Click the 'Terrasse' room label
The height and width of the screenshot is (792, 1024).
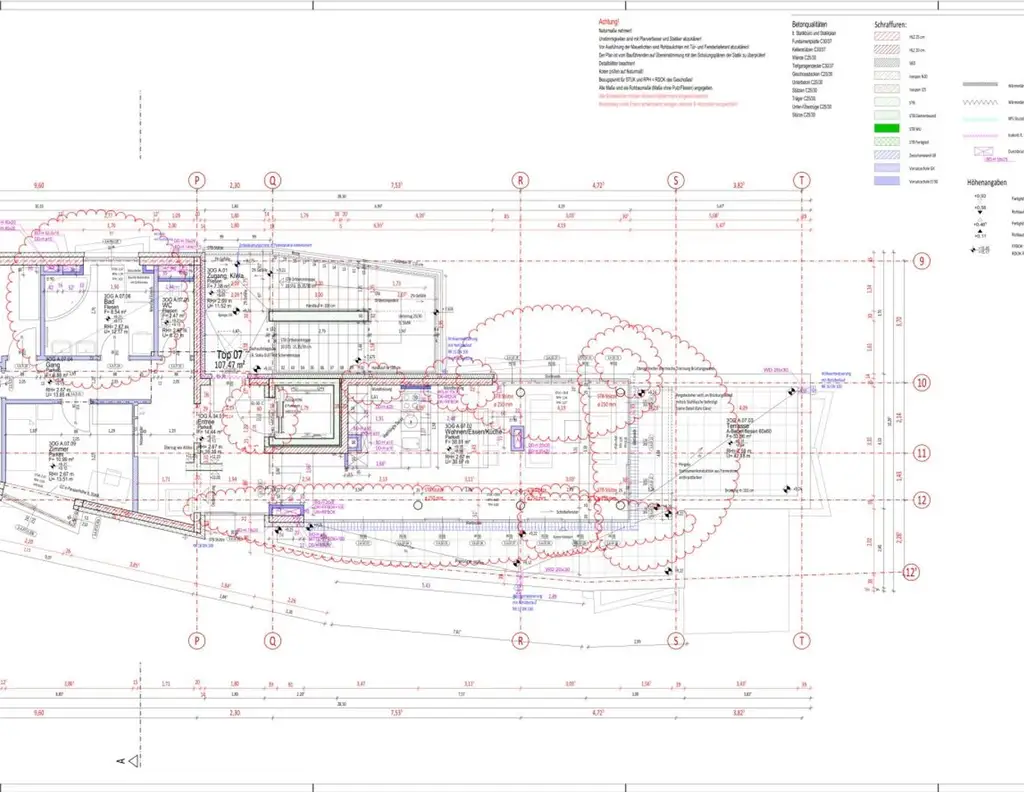point(738,426)
